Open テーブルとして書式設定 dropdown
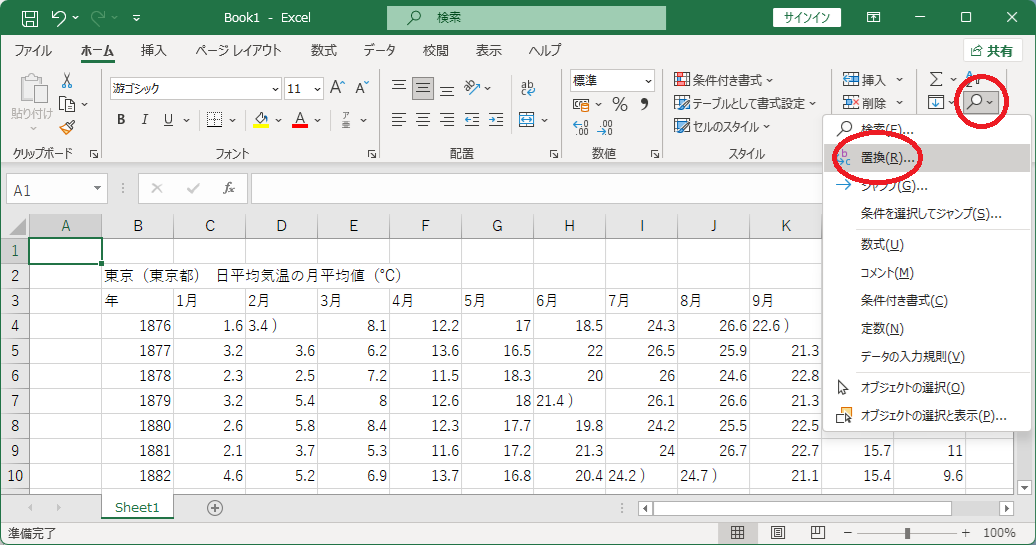The image size is (1036, 545). (x=745, y=104)
